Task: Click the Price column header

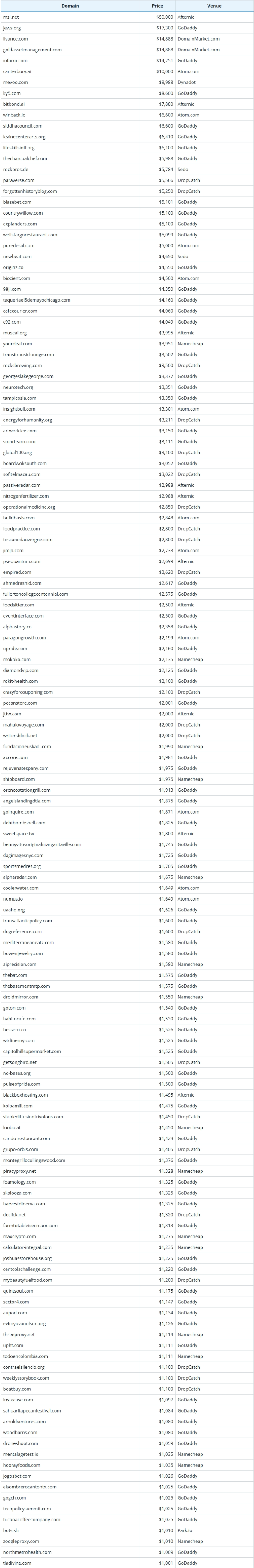Action: pos(157,5)
